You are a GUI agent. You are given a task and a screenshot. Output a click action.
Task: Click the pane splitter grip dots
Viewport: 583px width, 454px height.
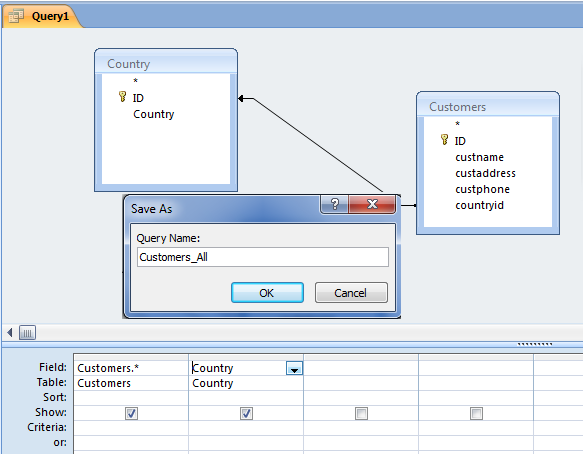click(x=535, y=344)
